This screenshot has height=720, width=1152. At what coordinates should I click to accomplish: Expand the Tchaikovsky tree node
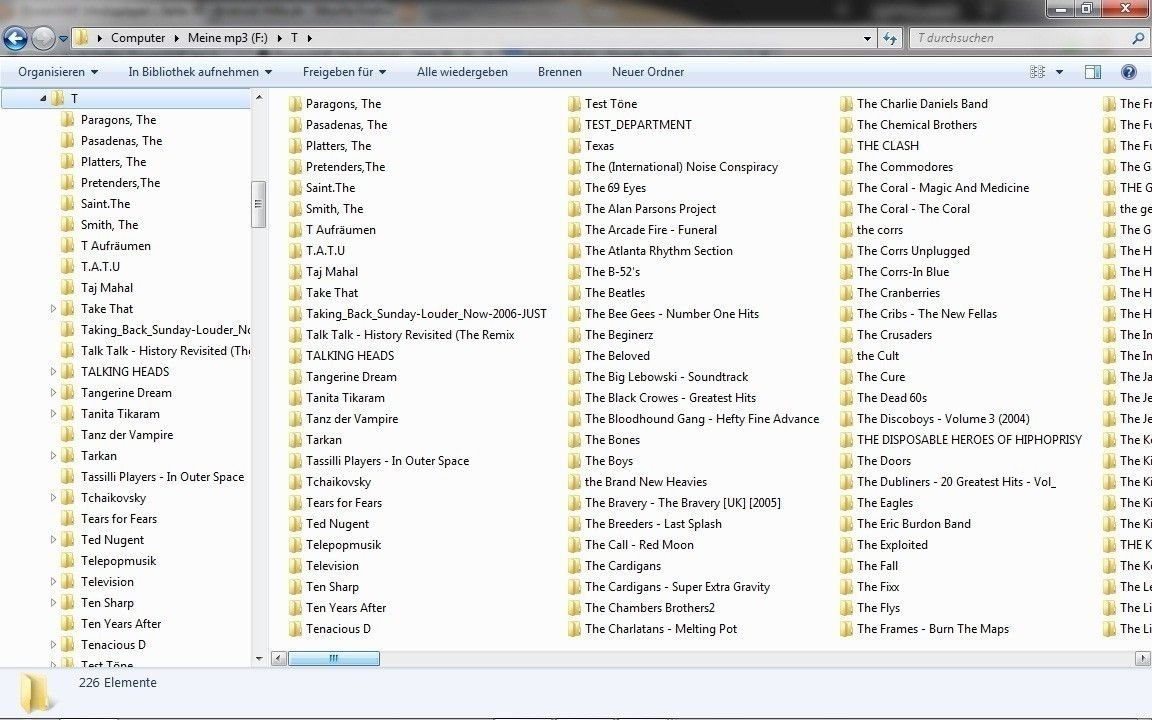tap(53, 498)
